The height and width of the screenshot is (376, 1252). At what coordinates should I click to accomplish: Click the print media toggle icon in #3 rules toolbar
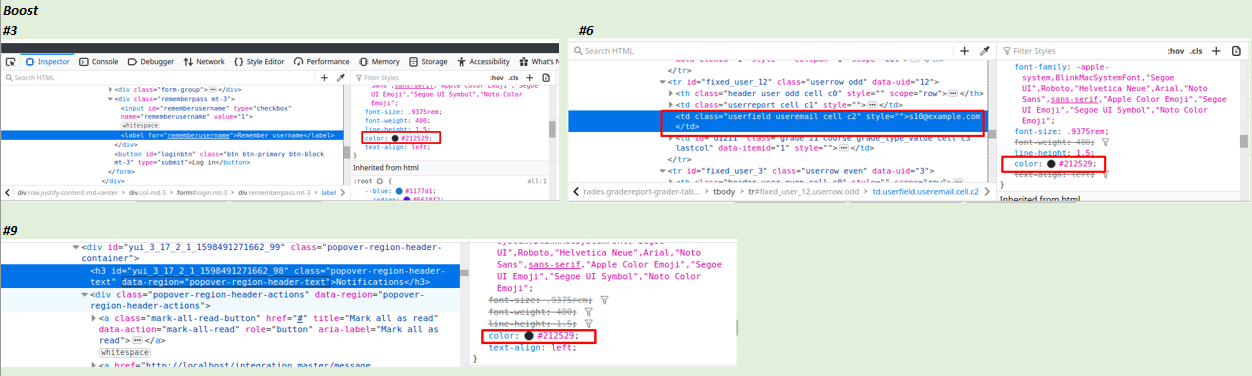coord(546,78)
